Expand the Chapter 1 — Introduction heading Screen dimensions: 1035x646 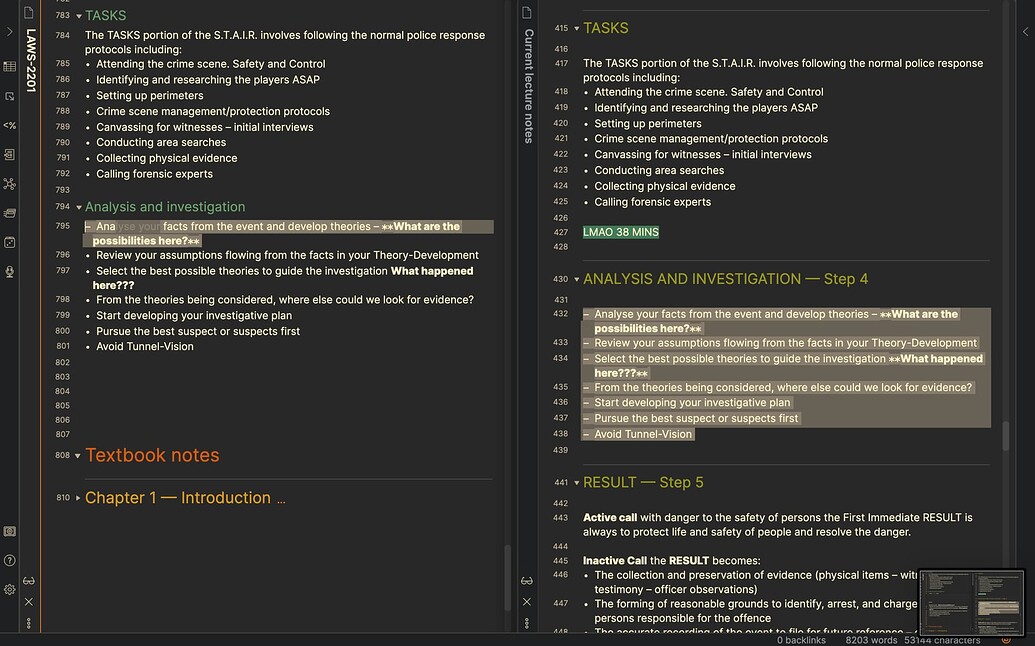coord(78,498)
